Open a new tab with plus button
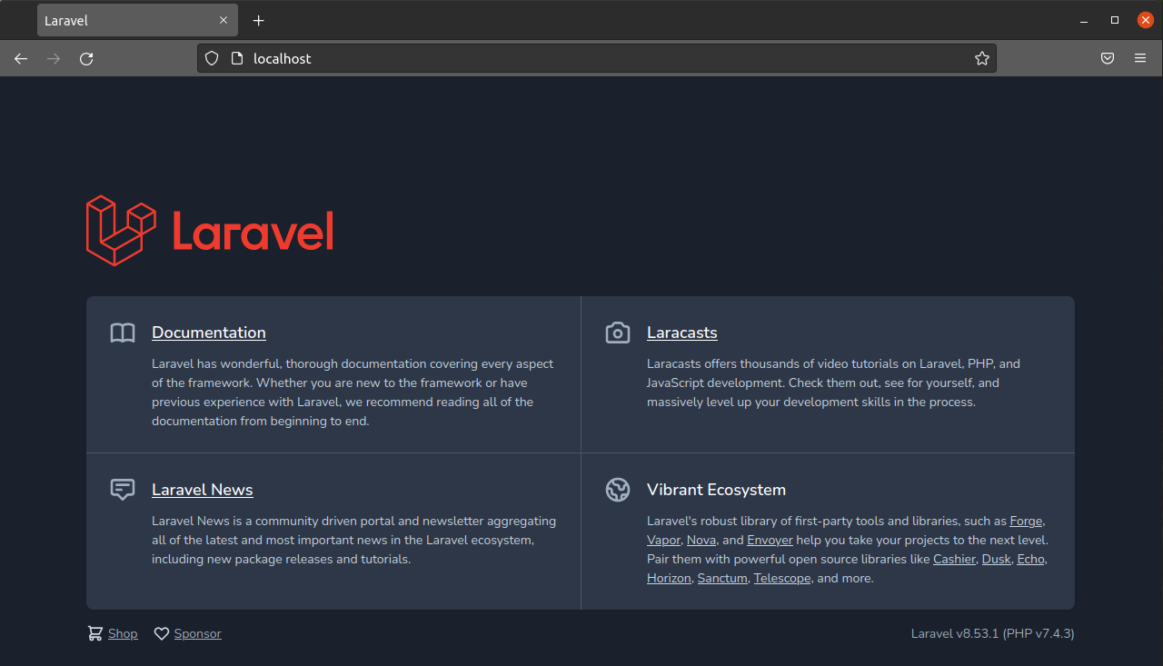The height and width of the screenshot is (666, 1163). tap(258, 21)
